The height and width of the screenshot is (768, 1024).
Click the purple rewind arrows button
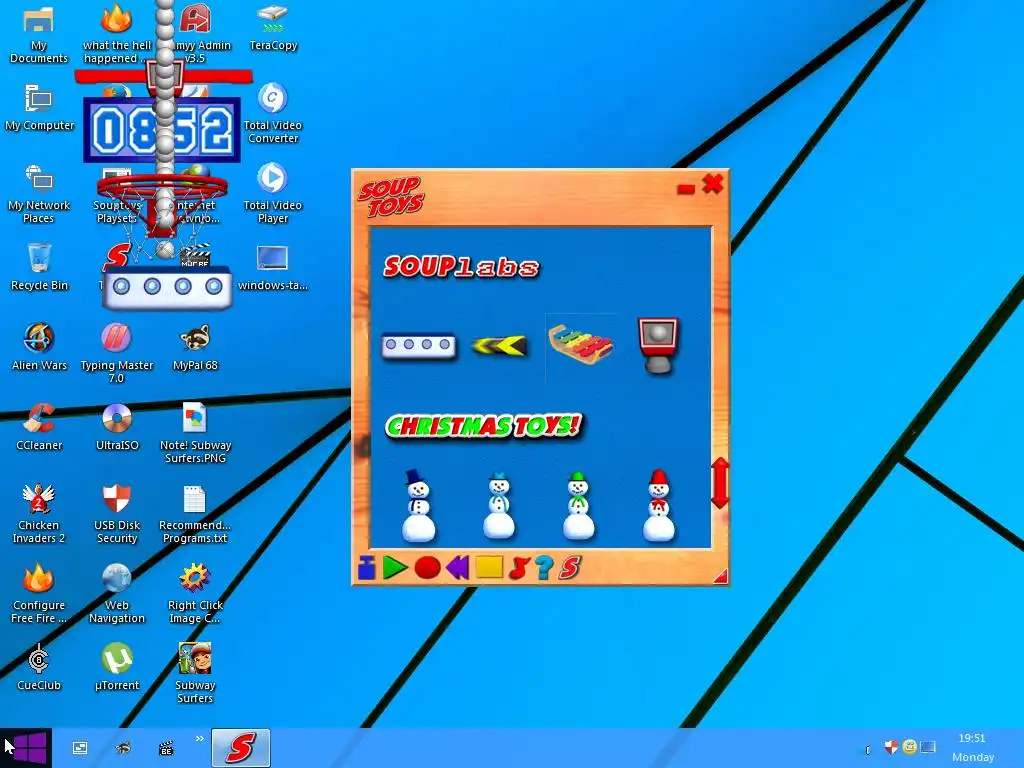tap(457, 568)
